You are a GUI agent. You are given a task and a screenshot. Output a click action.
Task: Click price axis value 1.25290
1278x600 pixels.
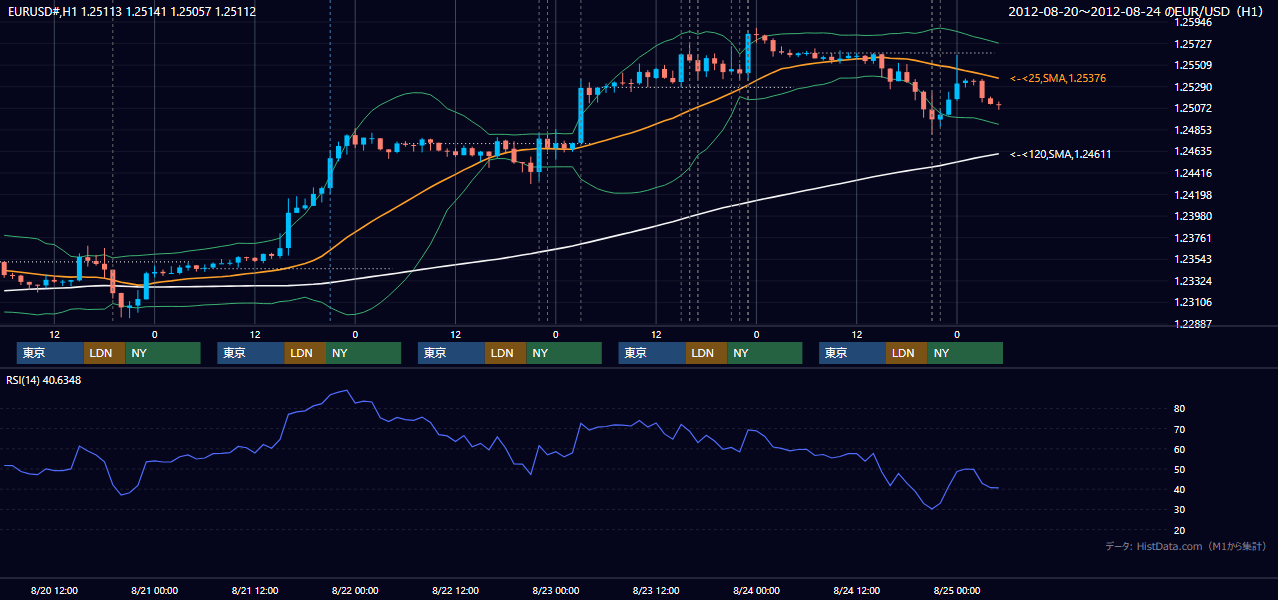pyautogui.click(x=1194, y=87)
